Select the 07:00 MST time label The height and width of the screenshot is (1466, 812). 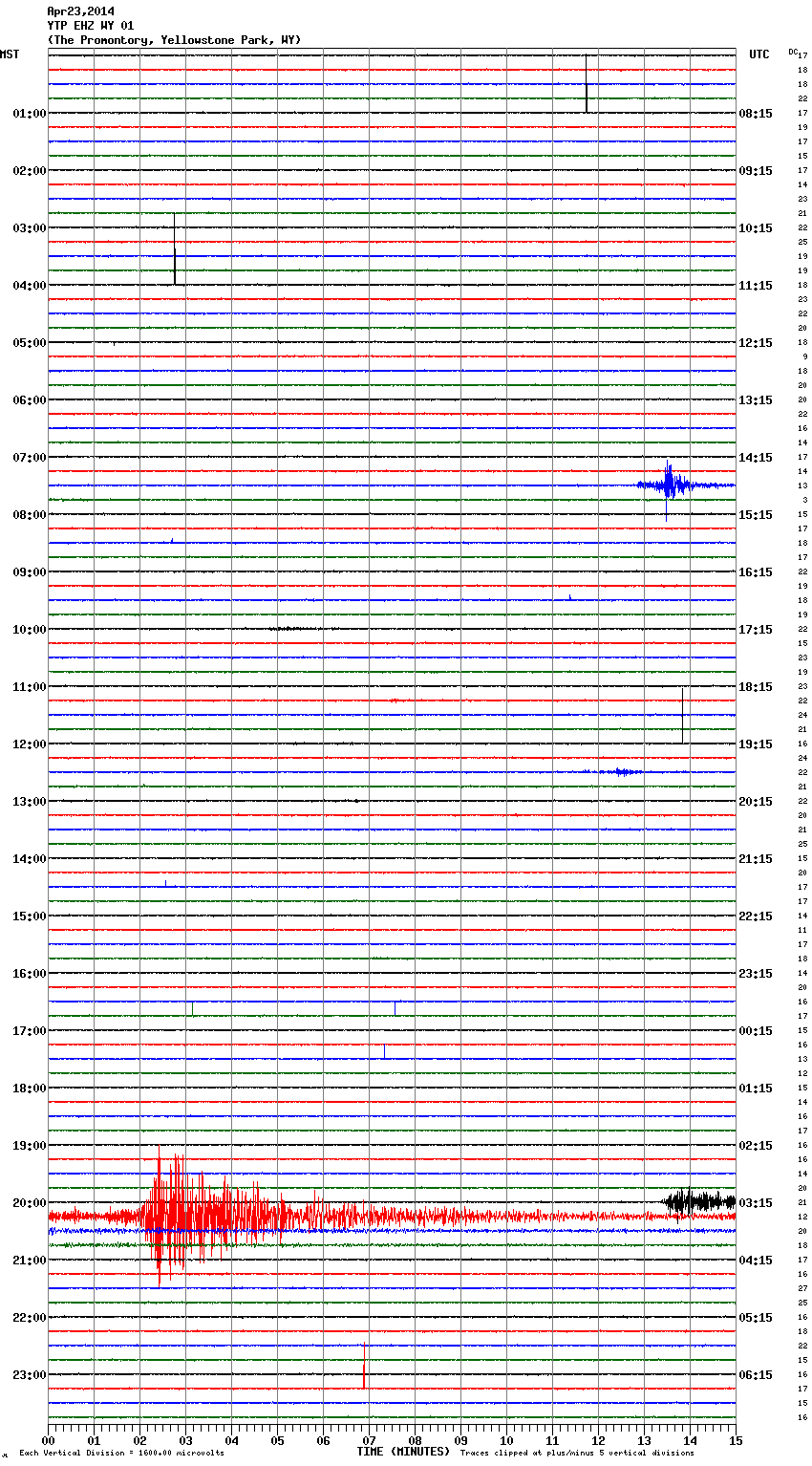click(x=30, y=458)
